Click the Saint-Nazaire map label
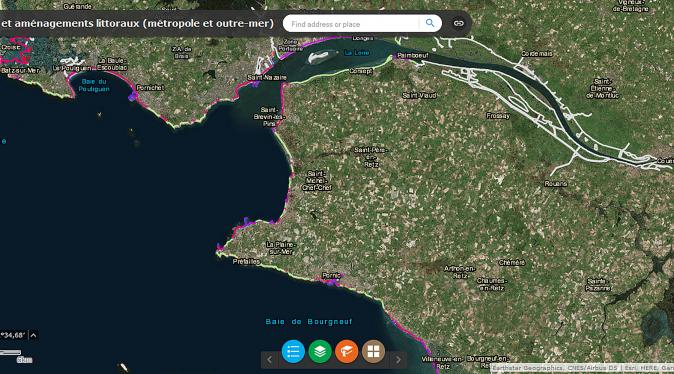 [267, 77]
